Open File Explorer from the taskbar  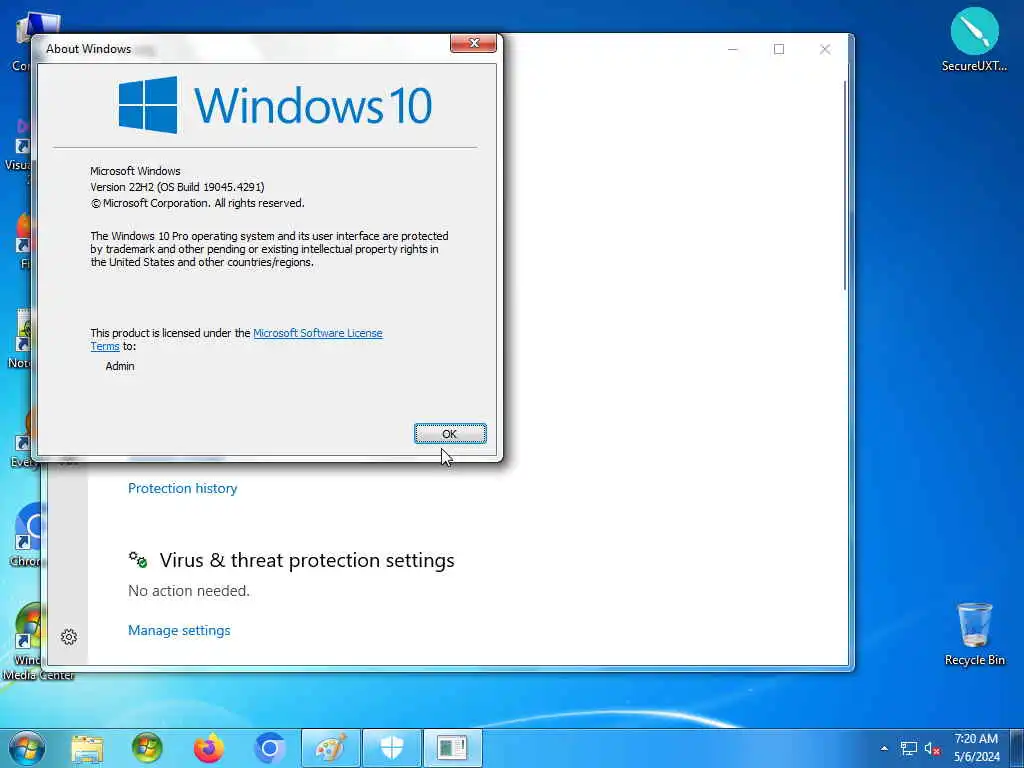click(87, 748)
